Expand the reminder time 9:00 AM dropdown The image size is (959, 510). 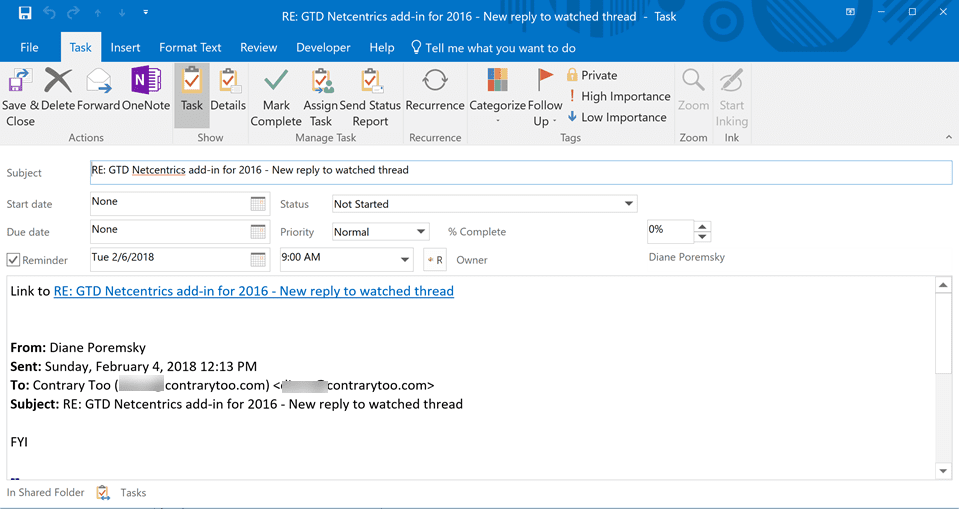(x=404, y=260)
